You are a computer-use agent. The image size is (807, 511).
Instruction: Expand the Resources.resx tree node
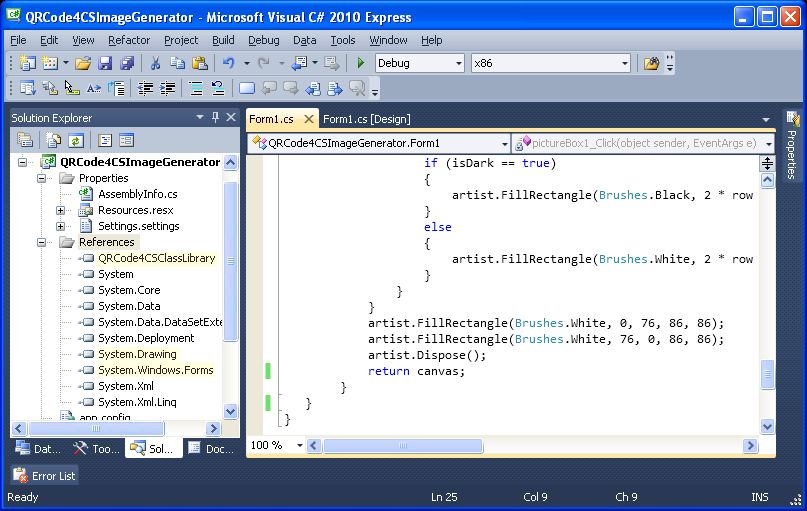coord(60,210)
